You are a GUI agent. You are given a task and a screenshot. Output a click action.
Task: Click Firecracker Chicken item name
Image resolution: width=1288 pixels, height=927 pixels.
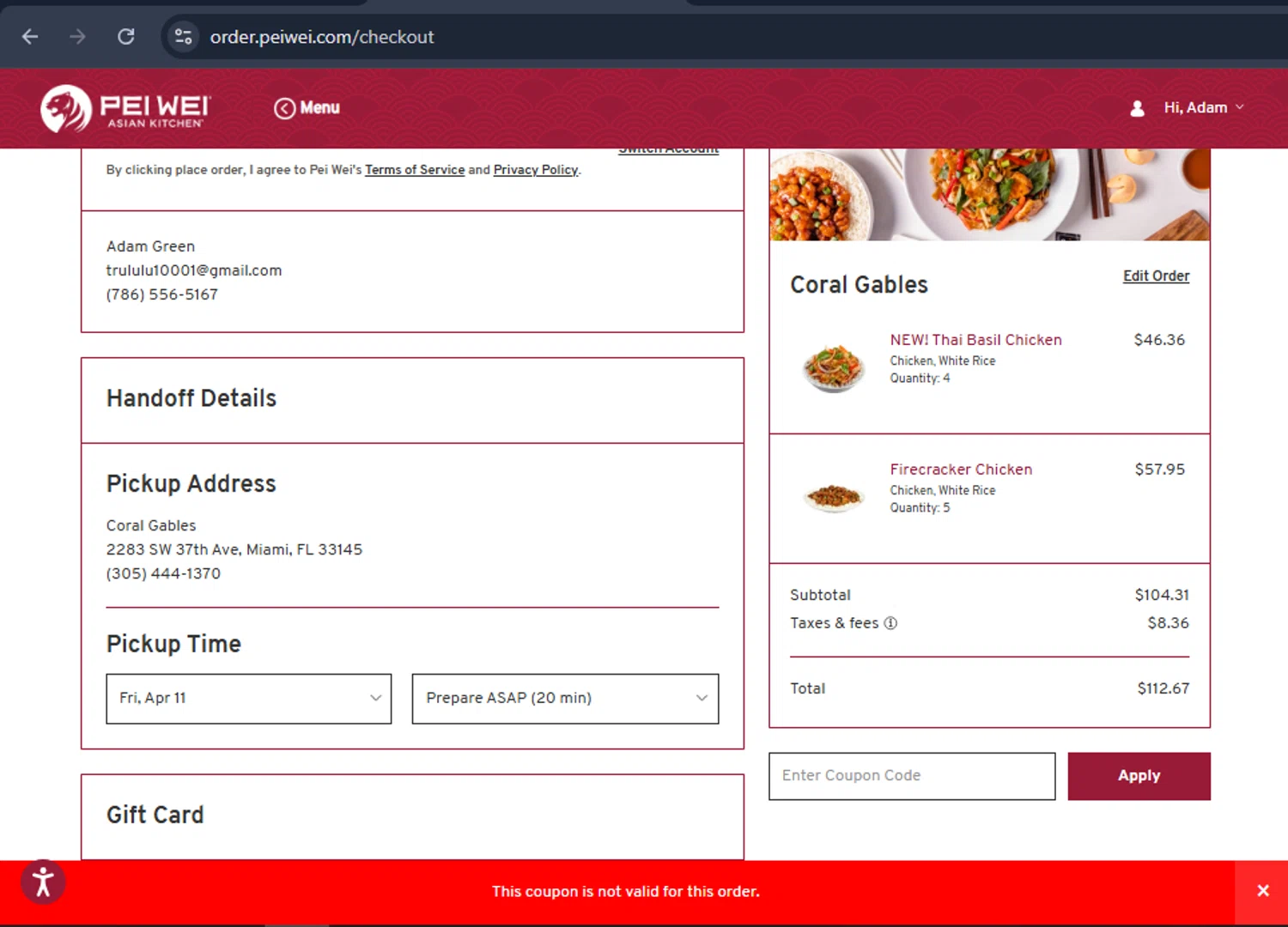961,470
